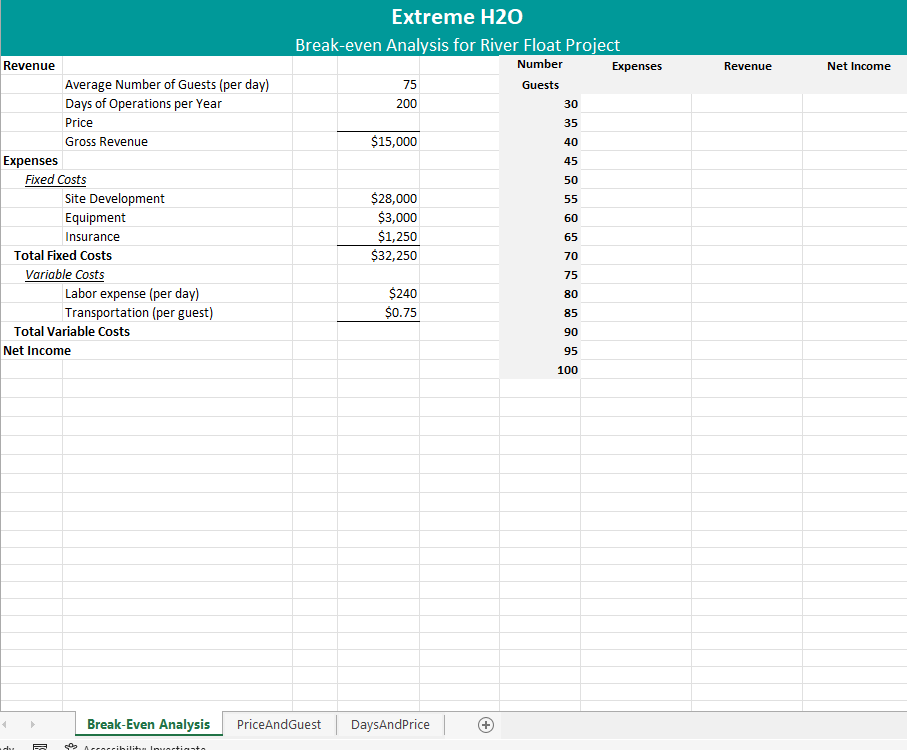The height and width of the screenshot is (750, 907).
Task: Select the 75 guests-per-day value cell
Action: pos(378,85)
